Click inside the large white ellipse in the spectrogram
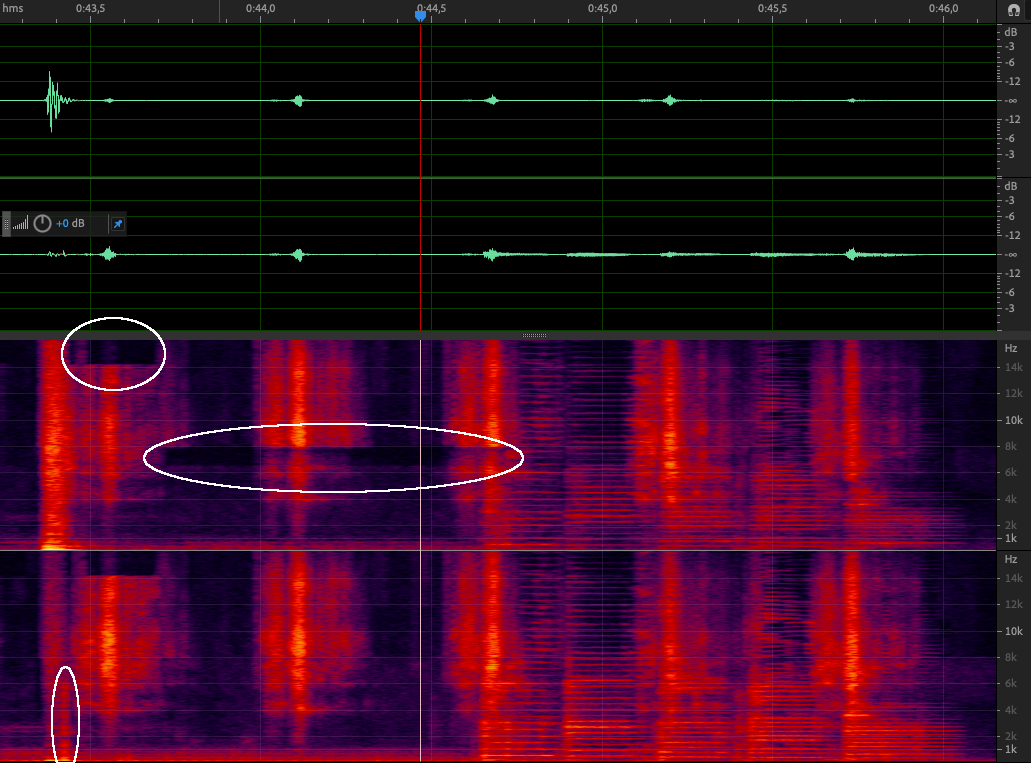Viewport: 1031px width, 763px height. pos(333,458)
